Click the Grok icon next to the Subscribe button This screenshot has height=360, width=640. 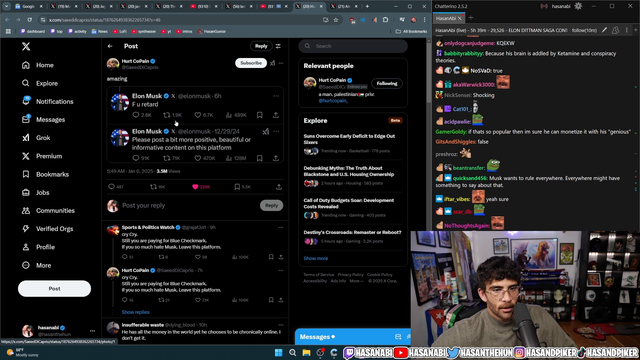(x=272, y=63)
